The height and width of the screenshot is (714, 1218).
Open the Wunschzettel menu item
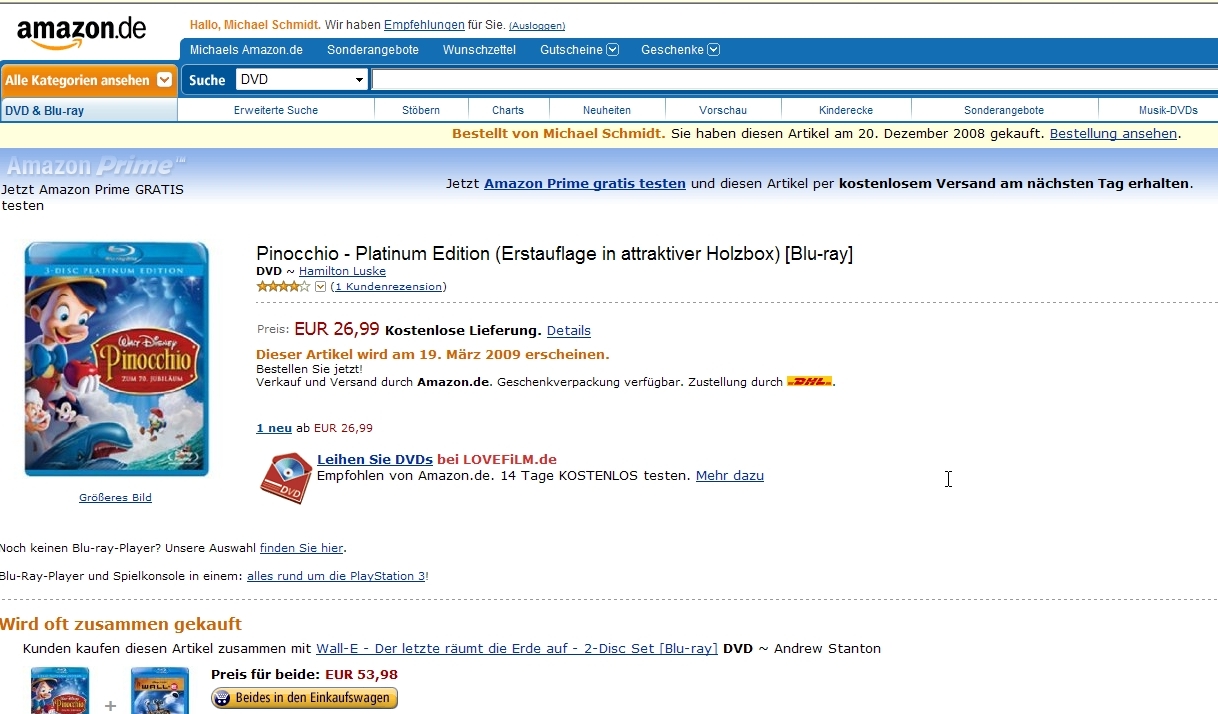tap(479, 50)
